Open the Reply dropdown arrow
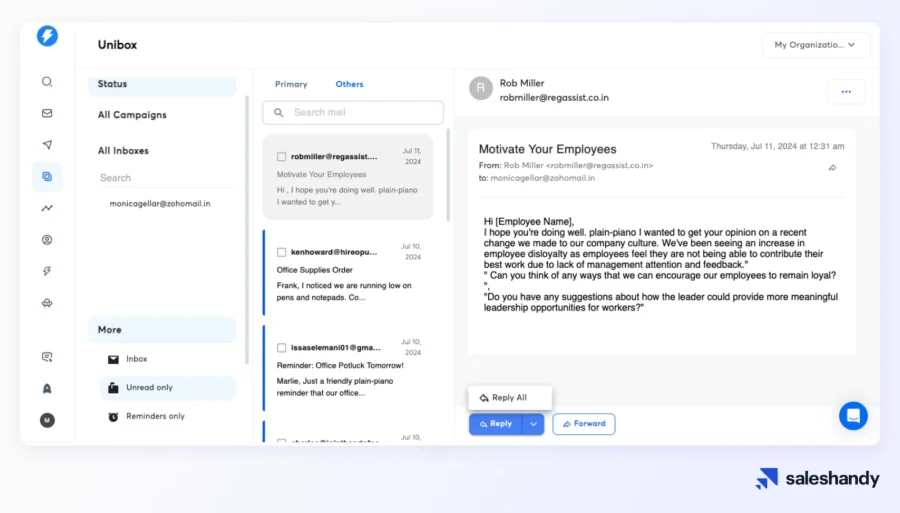The image size is (900, 513). coord(533,424)
